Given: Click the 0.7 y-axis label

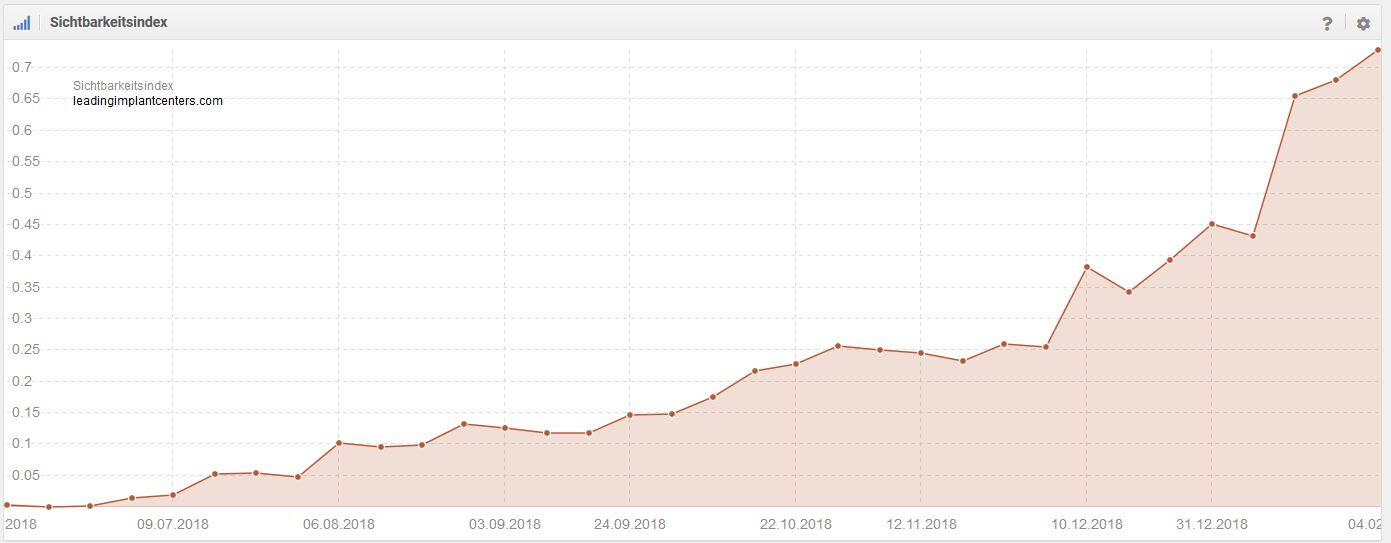Looking at the screenshot, I should point(22,67).
